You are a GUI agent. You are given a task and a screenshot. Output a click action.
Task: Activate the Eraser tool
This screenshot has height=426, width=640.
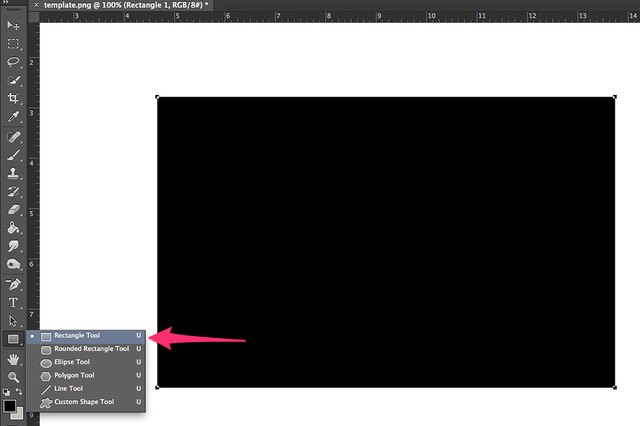[13, 210]
